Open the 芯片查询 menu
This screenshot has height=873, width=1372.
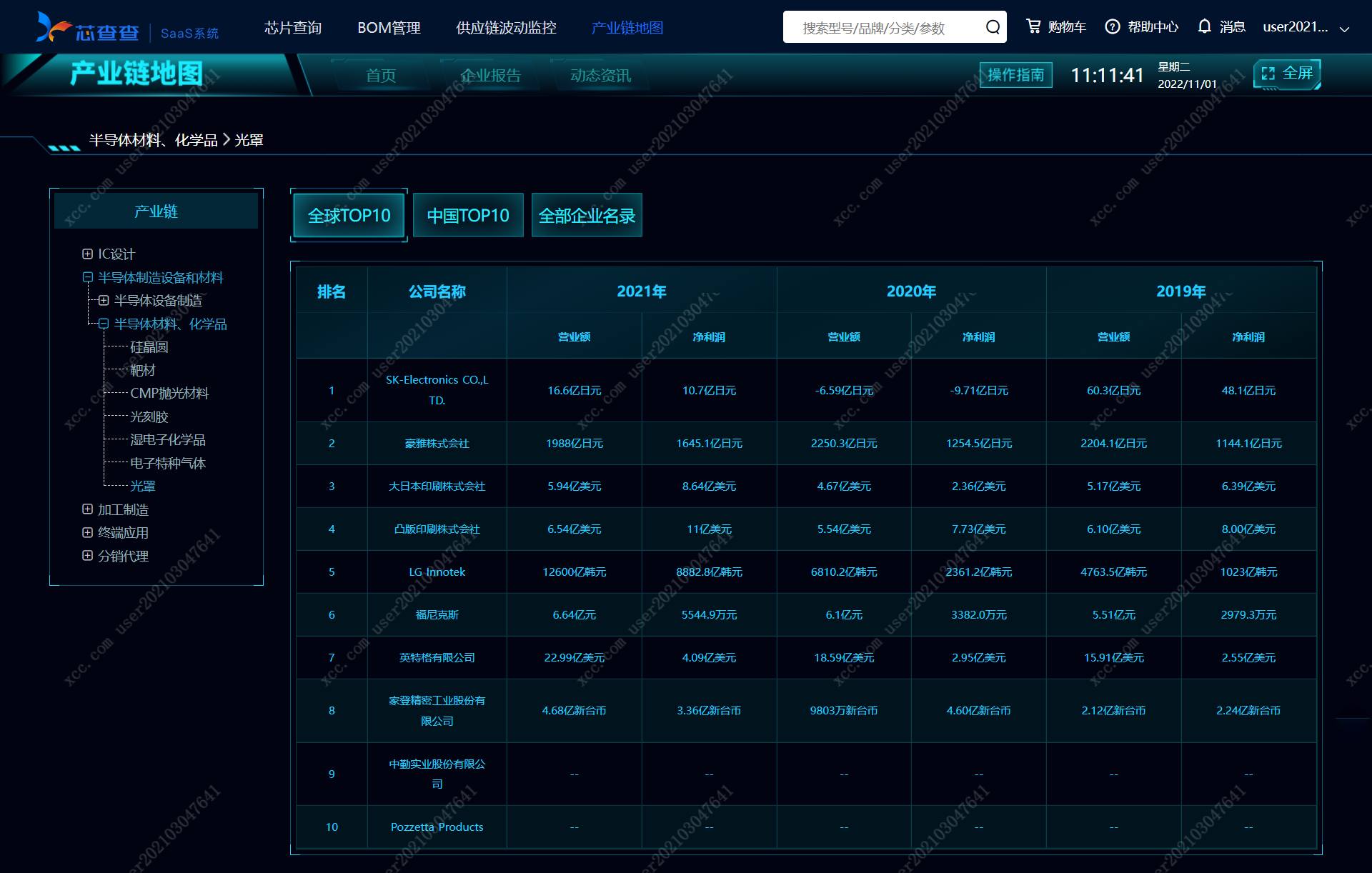[293, 28]
